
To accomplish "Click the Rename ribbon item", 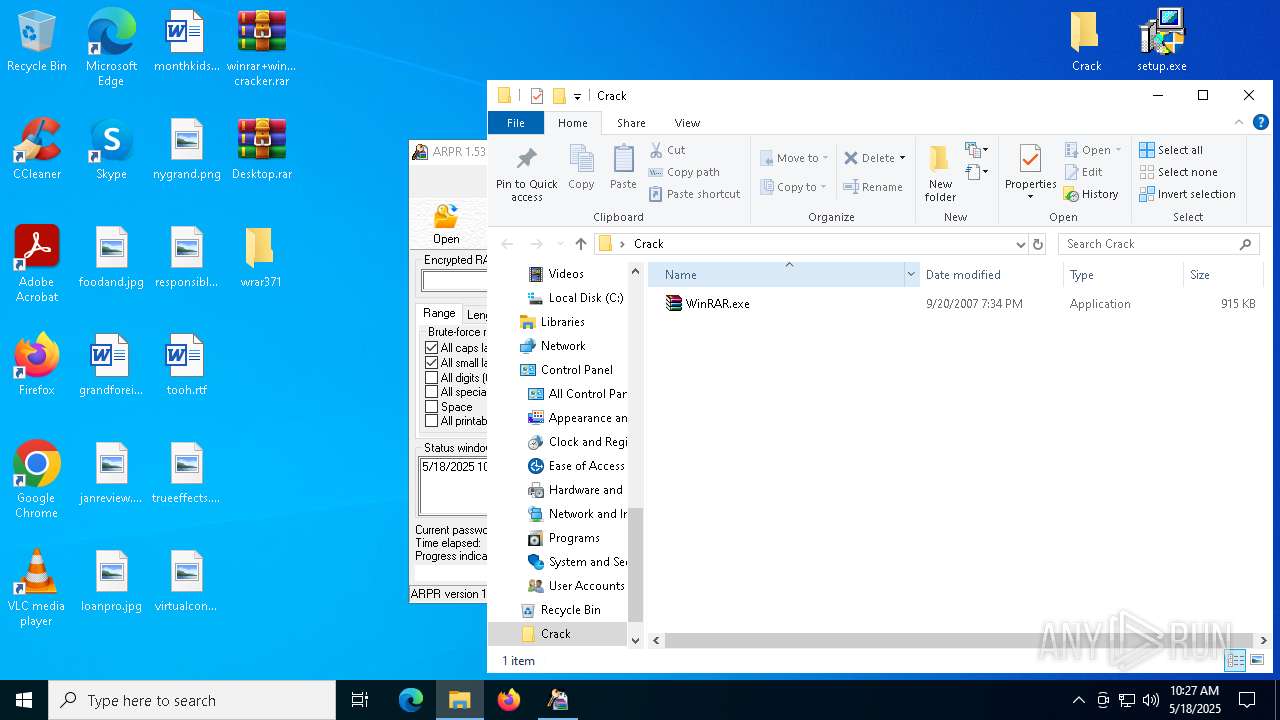I will pyautogui.click(x=873, y=187).
